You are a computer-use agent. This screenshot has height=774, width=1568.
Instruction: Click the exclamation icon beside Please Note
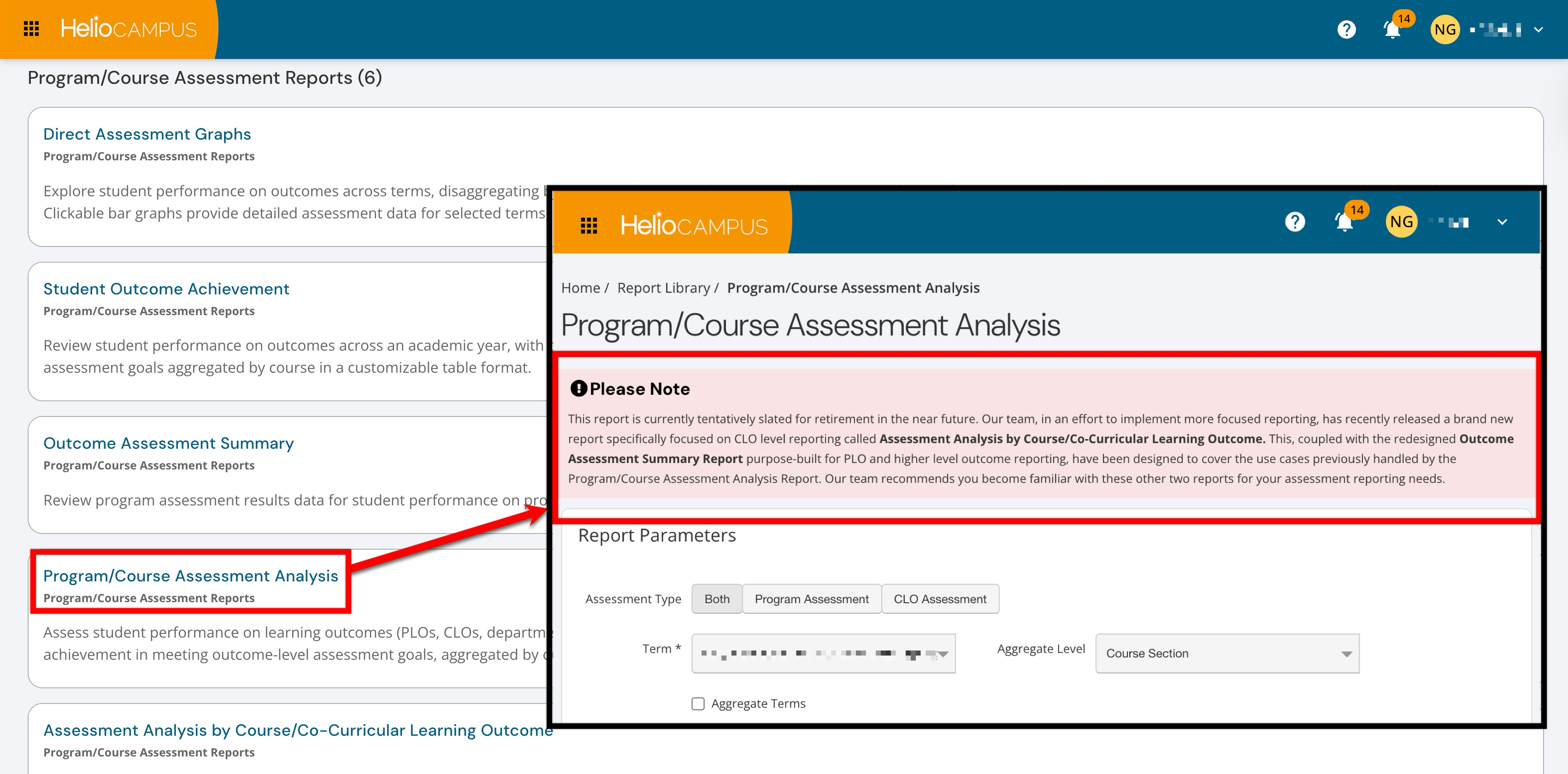point(578,388)
